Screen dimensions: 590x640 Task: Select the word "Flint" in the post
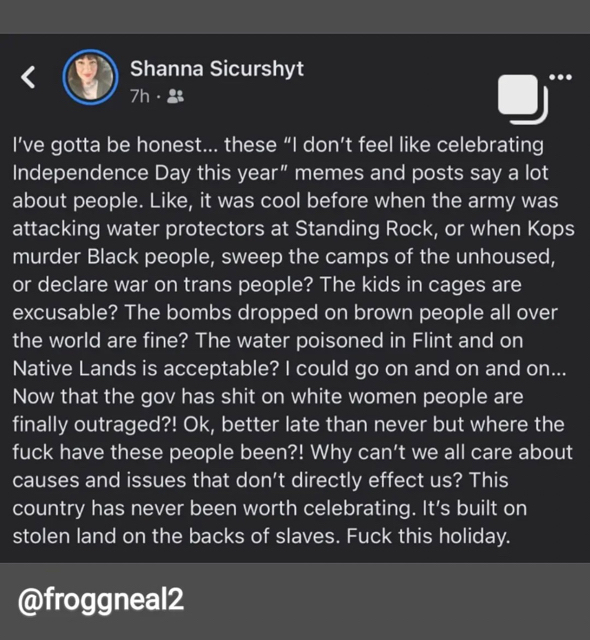(432, 340)
